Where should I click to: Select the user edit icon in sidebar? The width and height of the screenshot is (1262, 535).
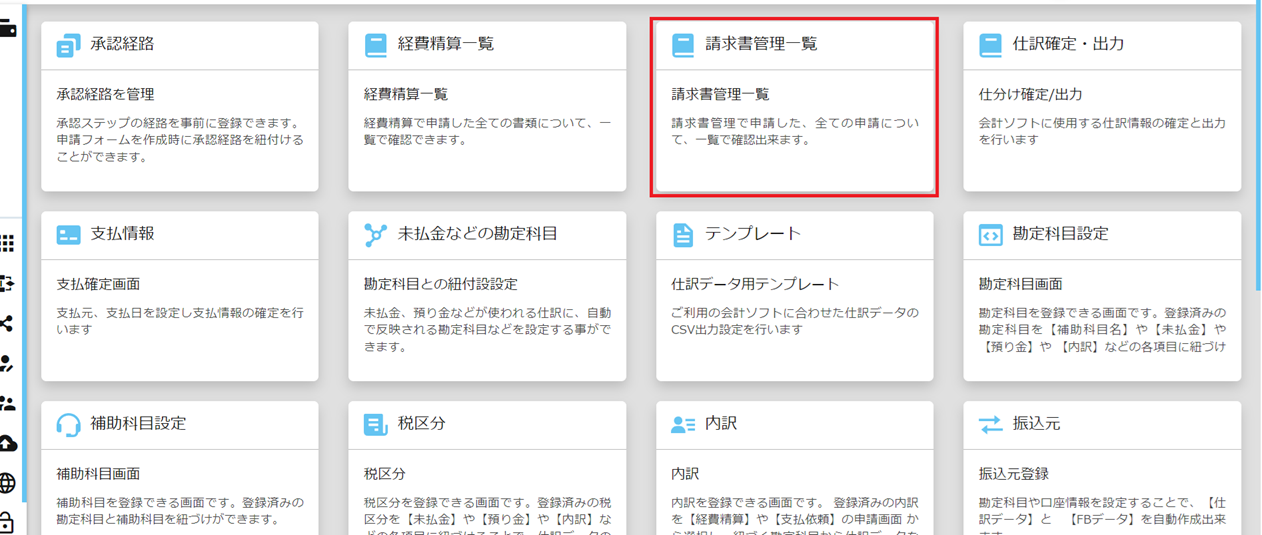click(x=7, y=363)
